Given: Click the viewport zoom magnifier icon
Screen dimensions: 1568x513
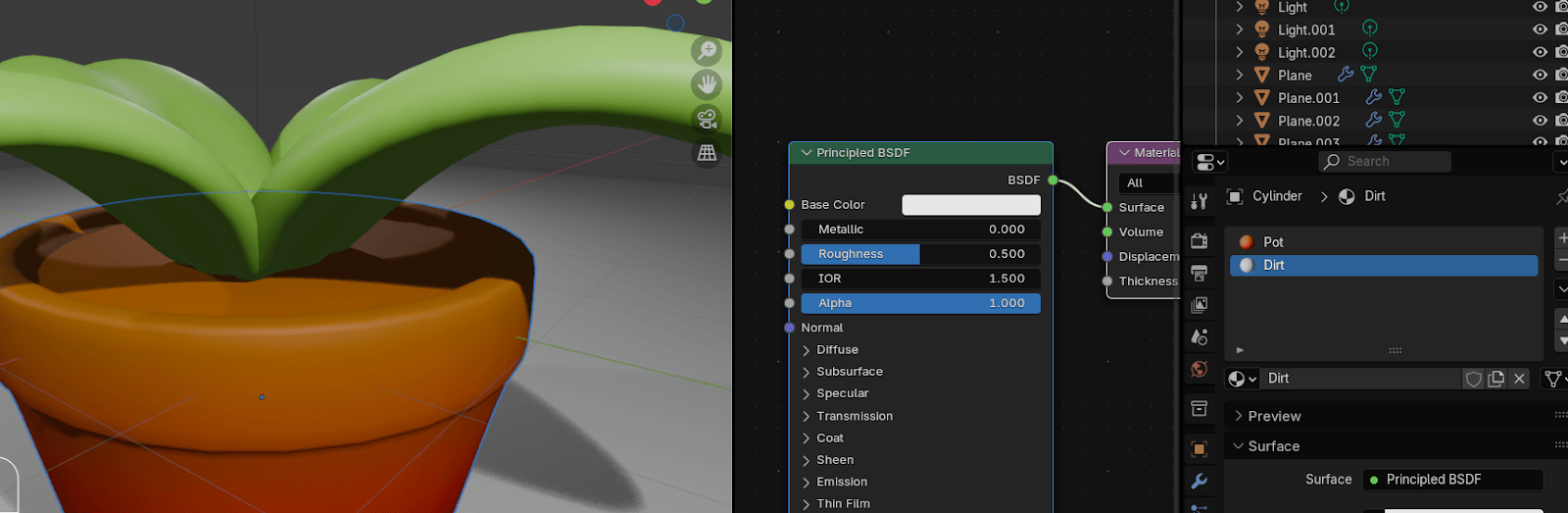Looking at the screenshot, I should (706, 51).
